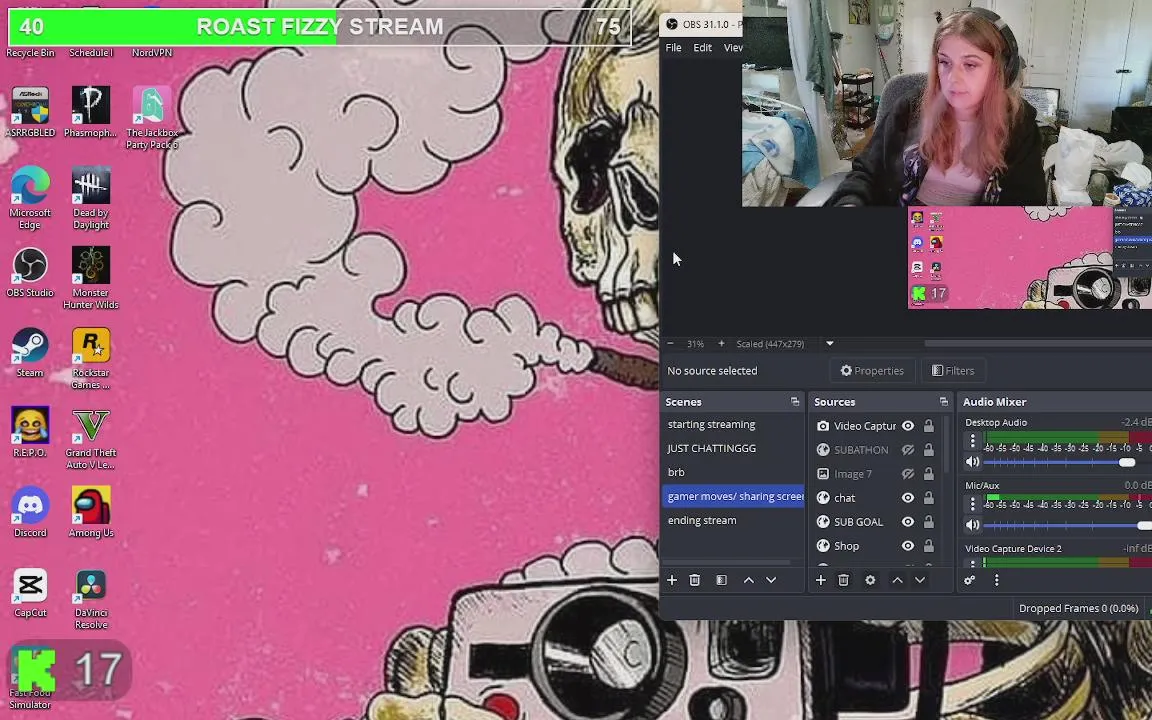Zoom in preview with plus button
This screenshot has height=720, width=1152.
coord(721,344)
